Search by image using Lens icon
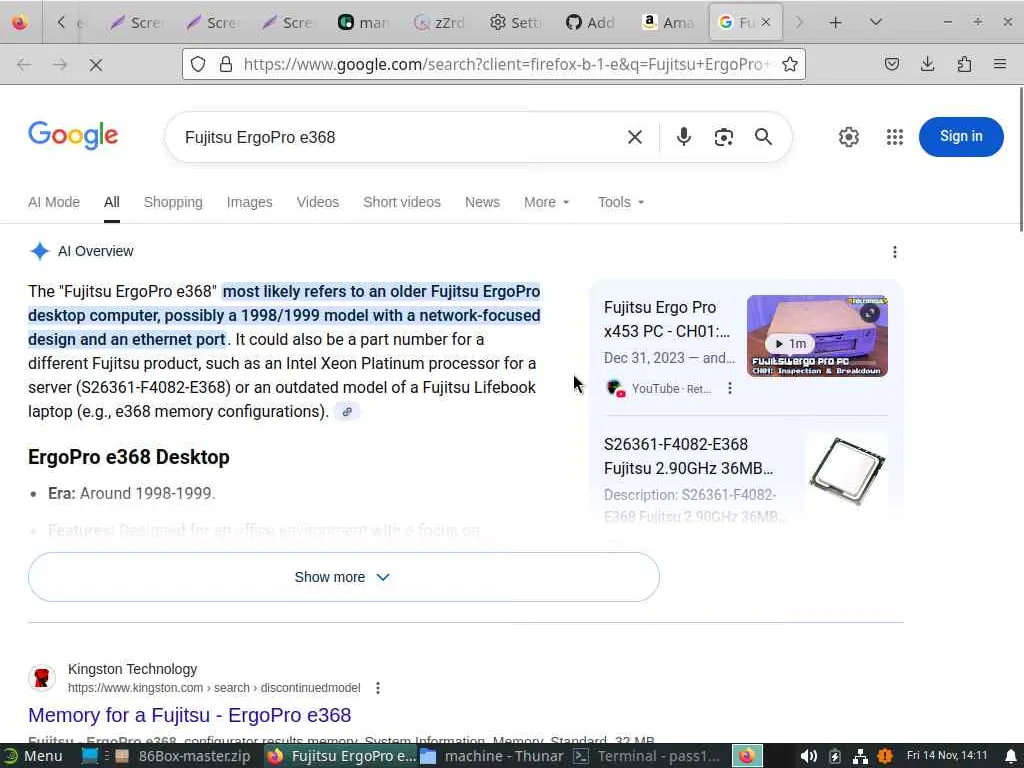 tap(724, 137)
